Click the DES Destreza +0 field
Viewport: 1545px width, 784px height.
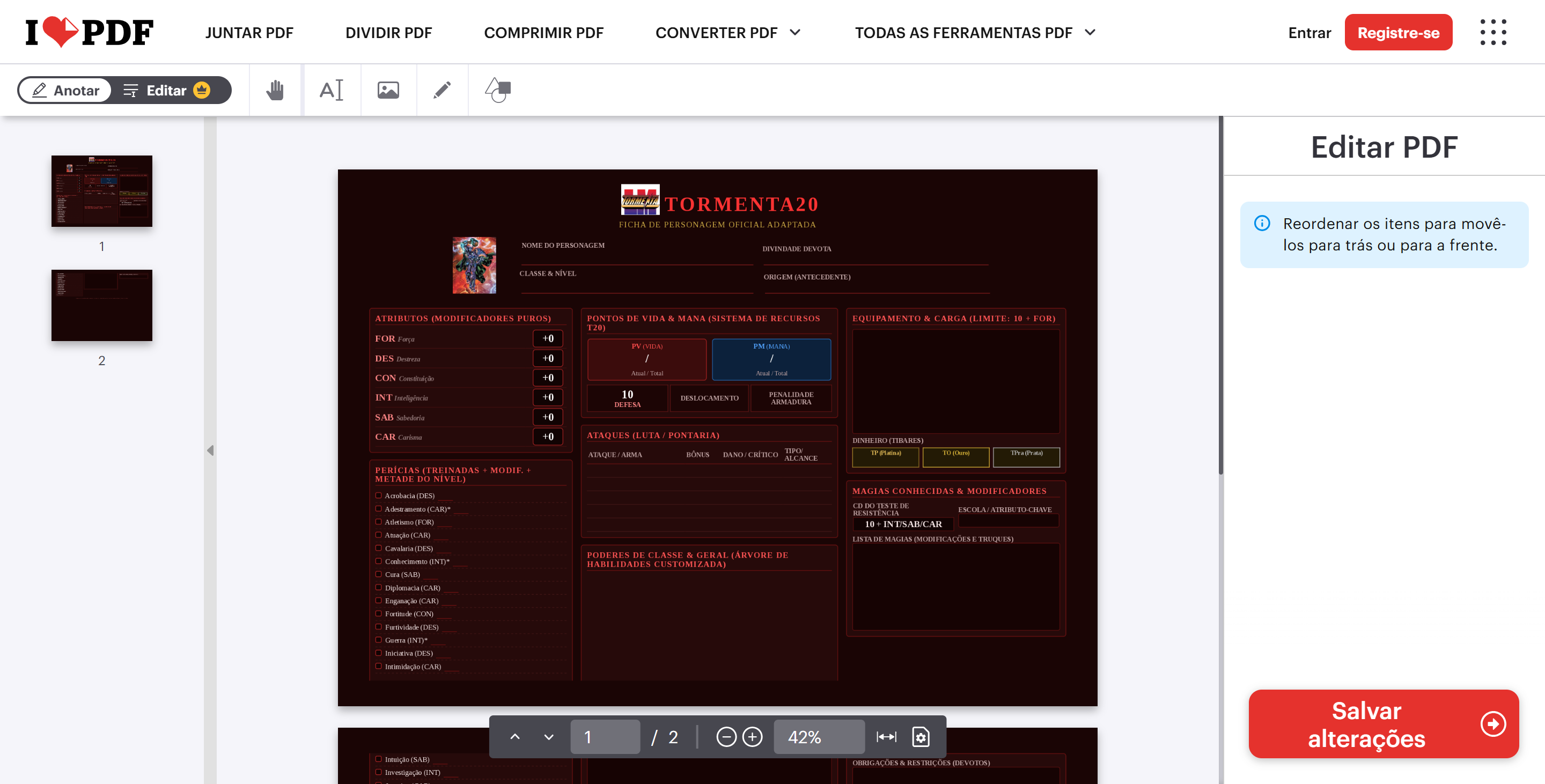pos(548,358)
